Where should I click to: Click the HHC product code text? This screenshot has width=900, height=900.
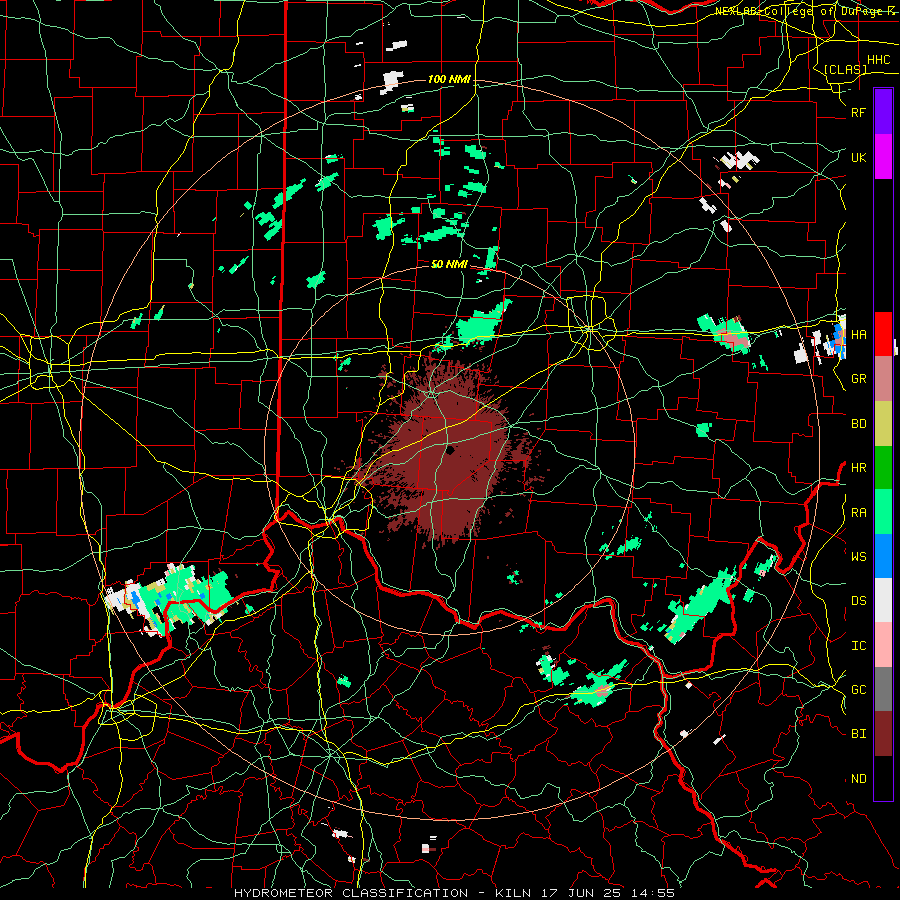(x=879, y=60)
